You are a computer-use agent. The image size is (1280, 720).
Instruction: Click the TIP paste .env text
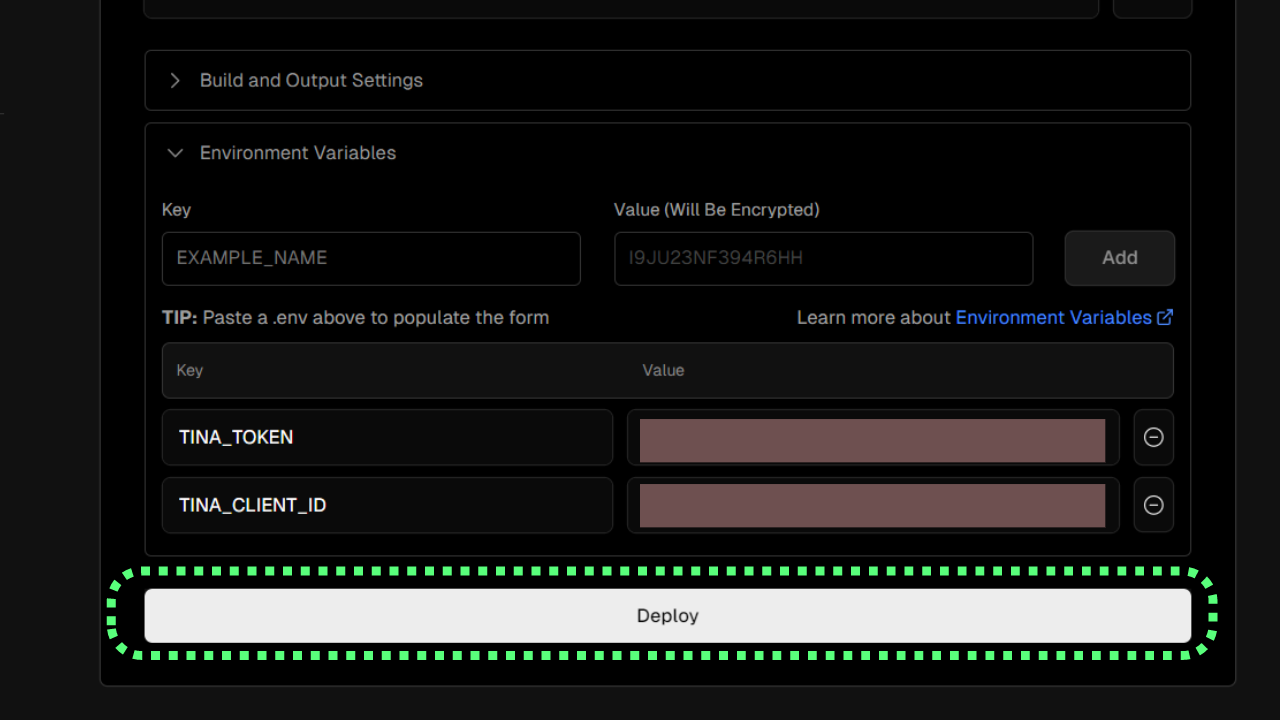coord(355,317)
